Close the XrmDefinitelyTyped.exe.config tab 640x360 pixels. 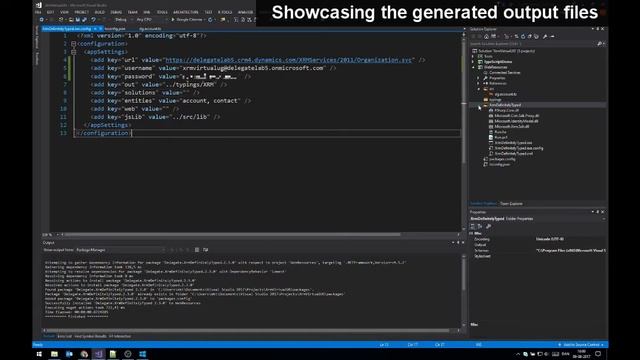click(100, 29)
